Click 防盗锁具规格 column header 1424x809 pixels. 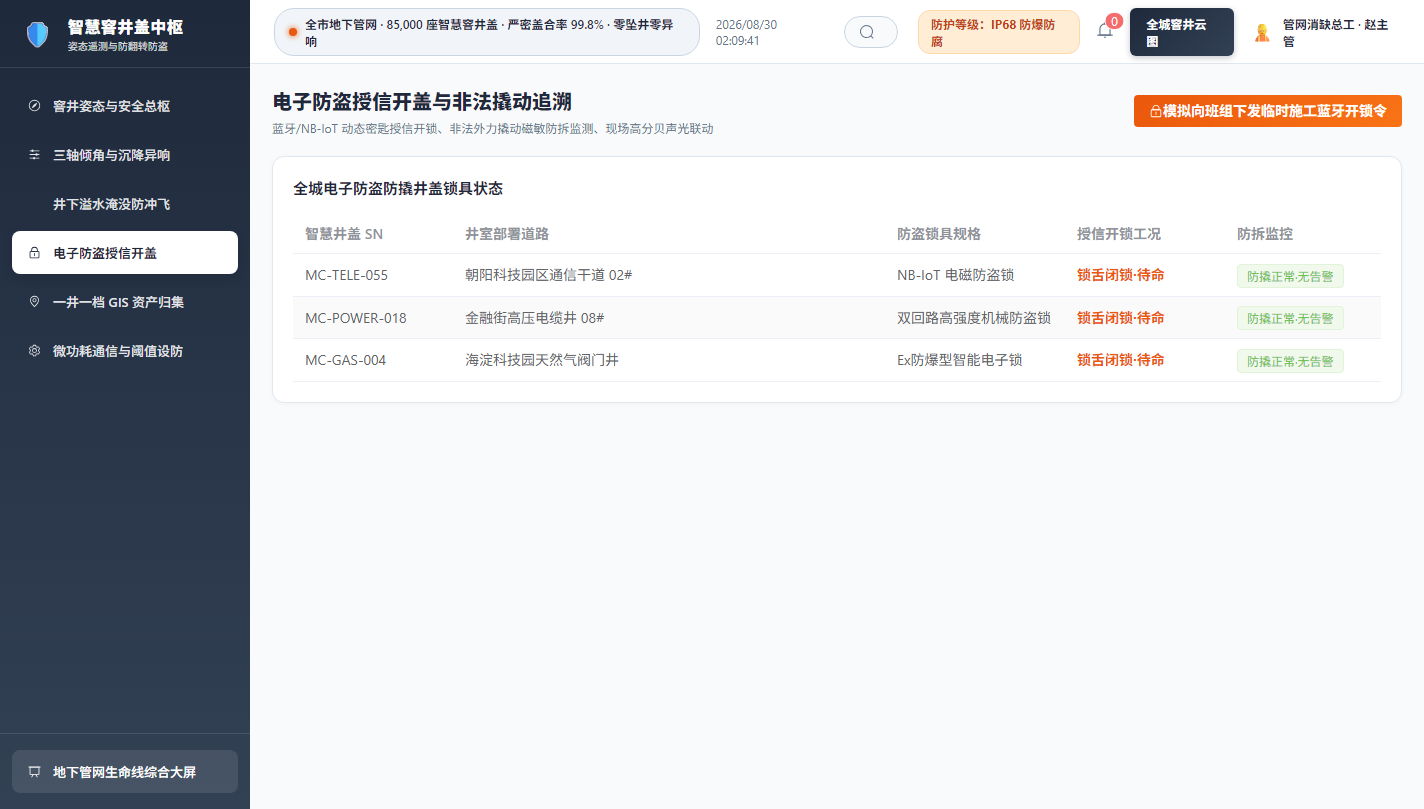[x=939, y=234]
